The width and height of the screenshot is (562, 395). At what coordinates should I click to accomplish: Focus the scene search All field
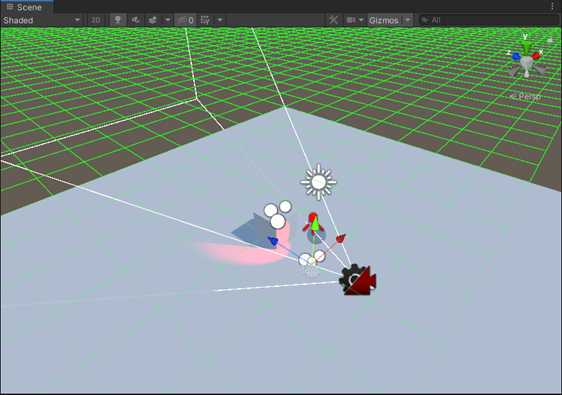(489, 20)
